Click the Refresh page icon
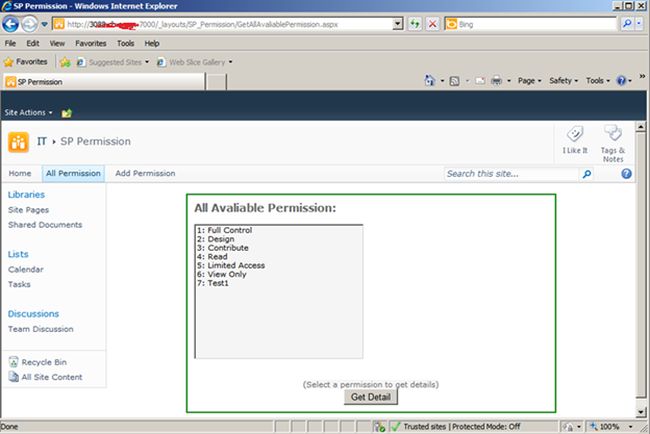This screenshot has width=650, height=434. [x=415, y=24]
